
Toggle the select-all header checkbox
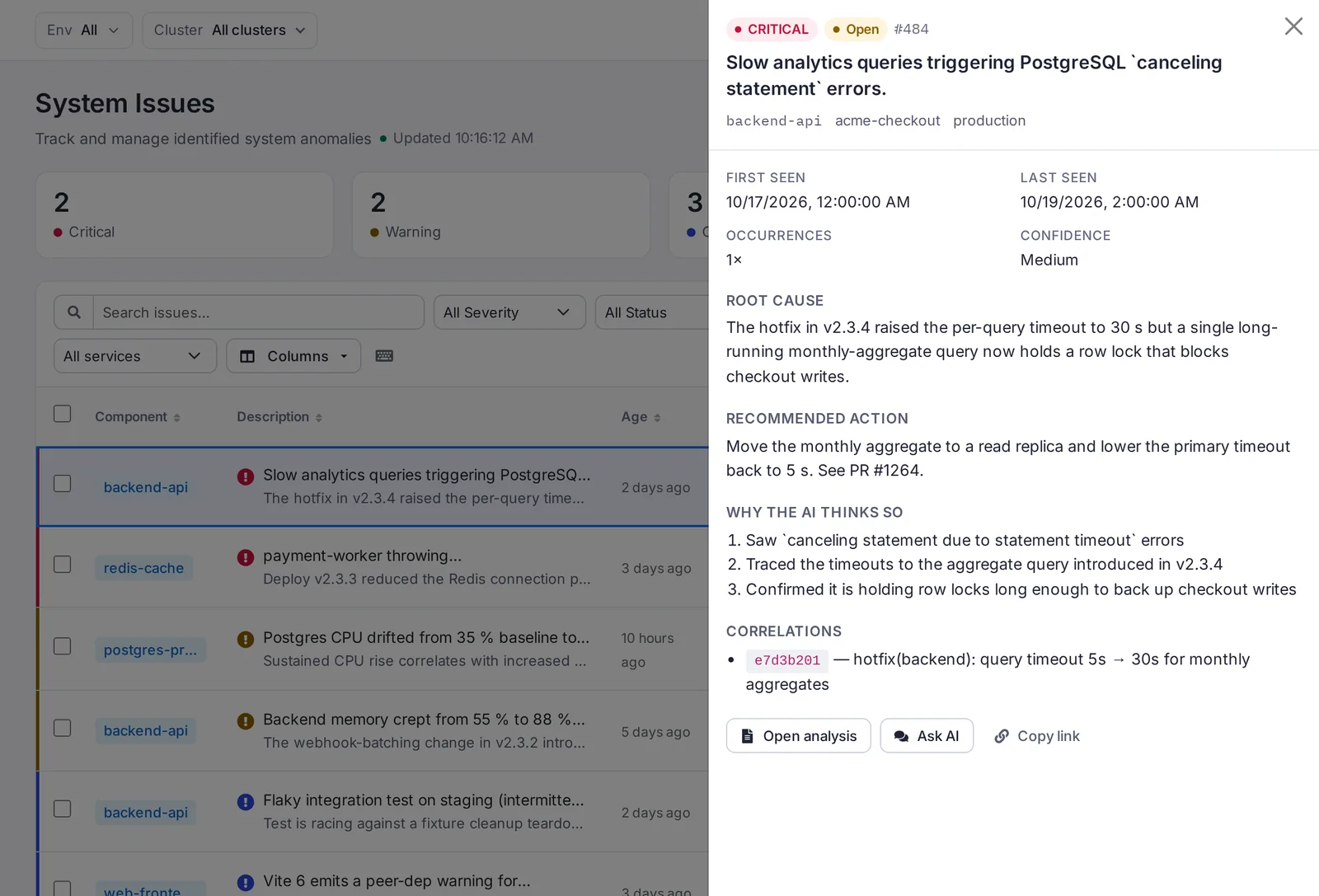point(63,414)
